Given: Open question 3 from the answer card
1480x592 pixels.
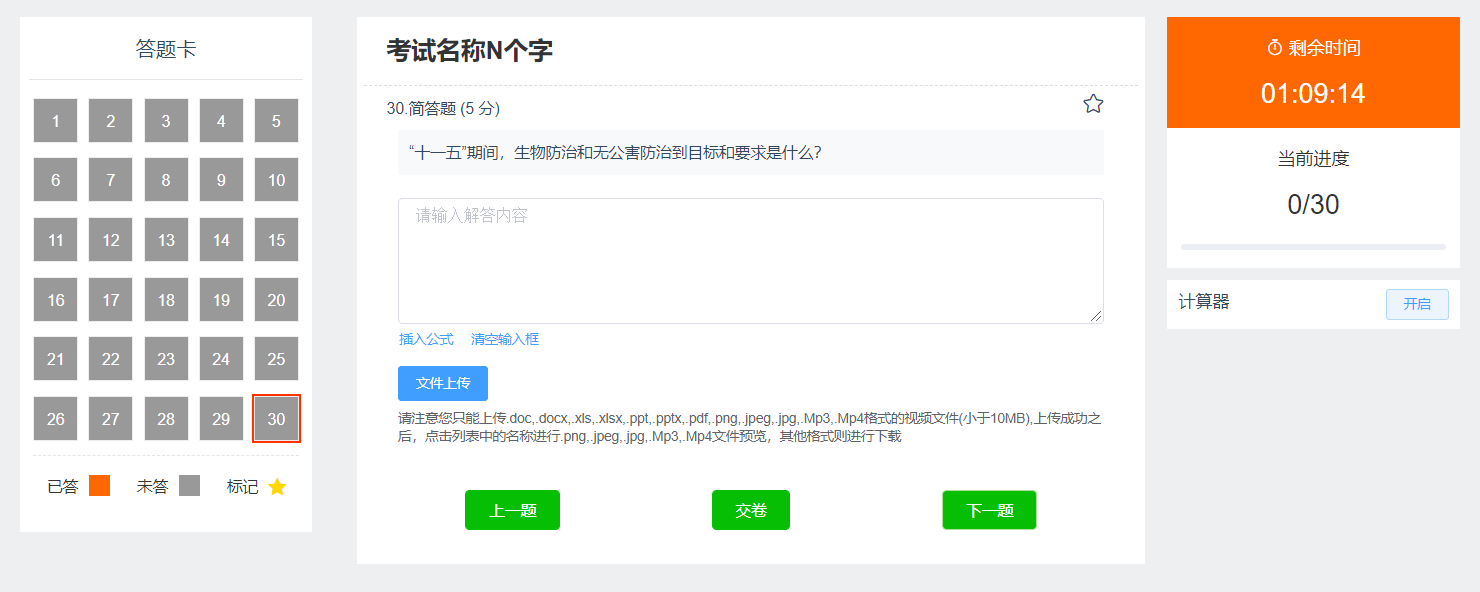Looking at the screenshot, I should click(166, 121).
